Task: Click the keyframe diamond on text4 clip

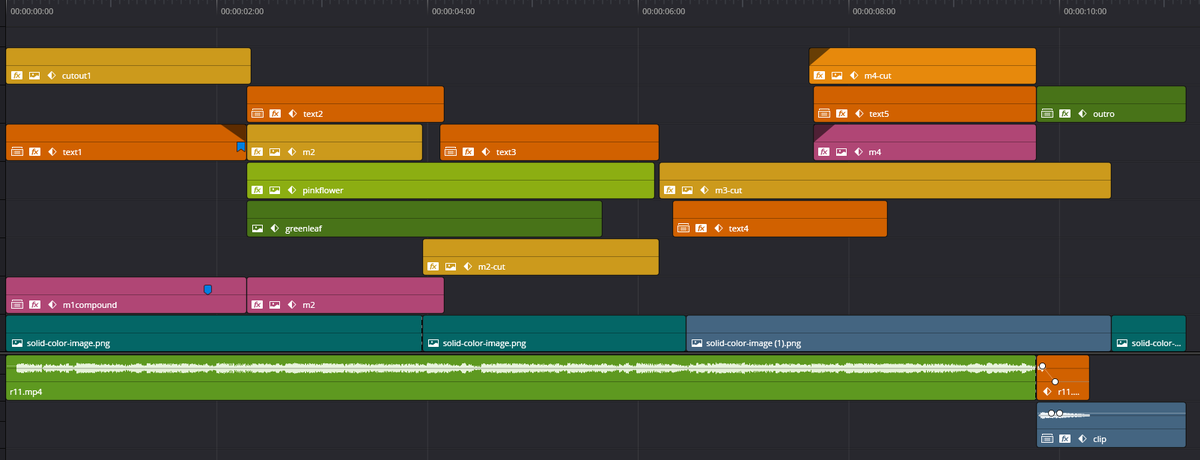Action: click(x=719, y=228)
